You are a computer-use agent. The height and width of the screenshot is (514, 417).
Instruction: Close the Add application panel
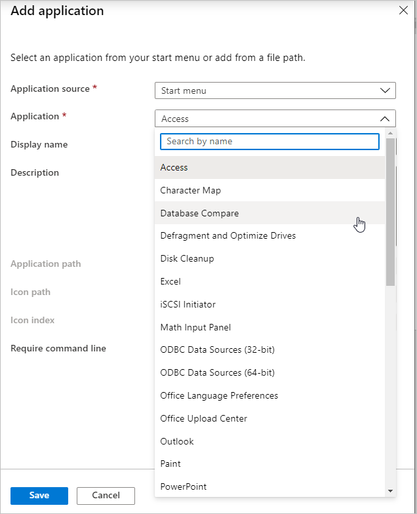click(403, 10)
